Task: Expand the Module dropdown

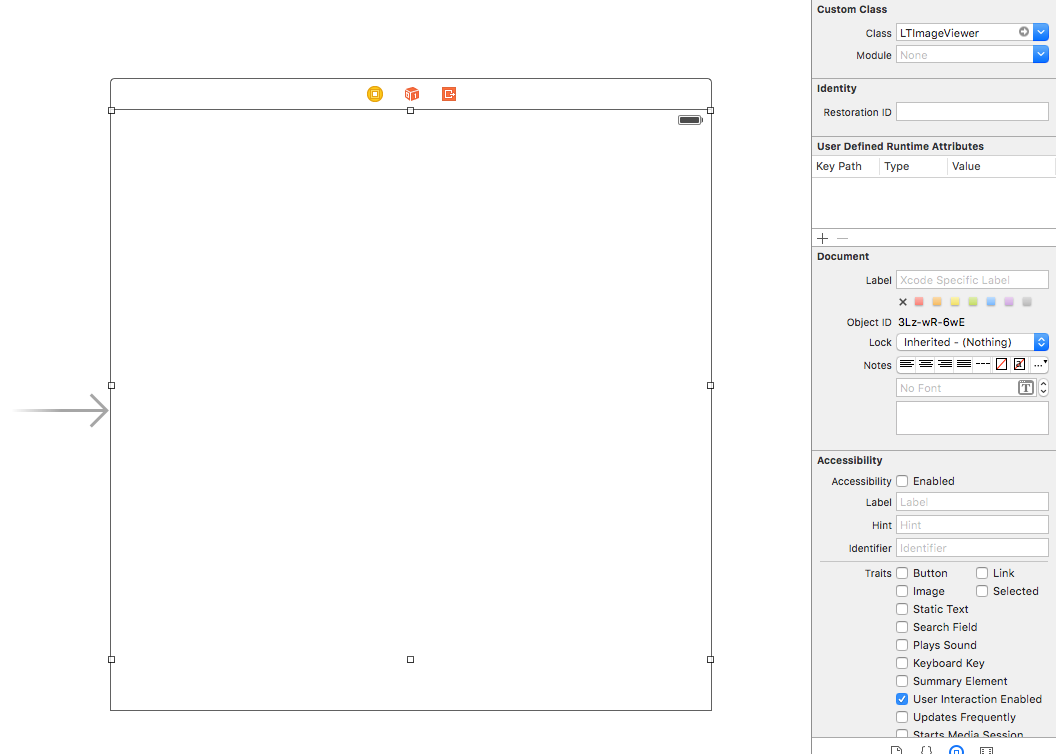Action: (x=1041, y=55)
